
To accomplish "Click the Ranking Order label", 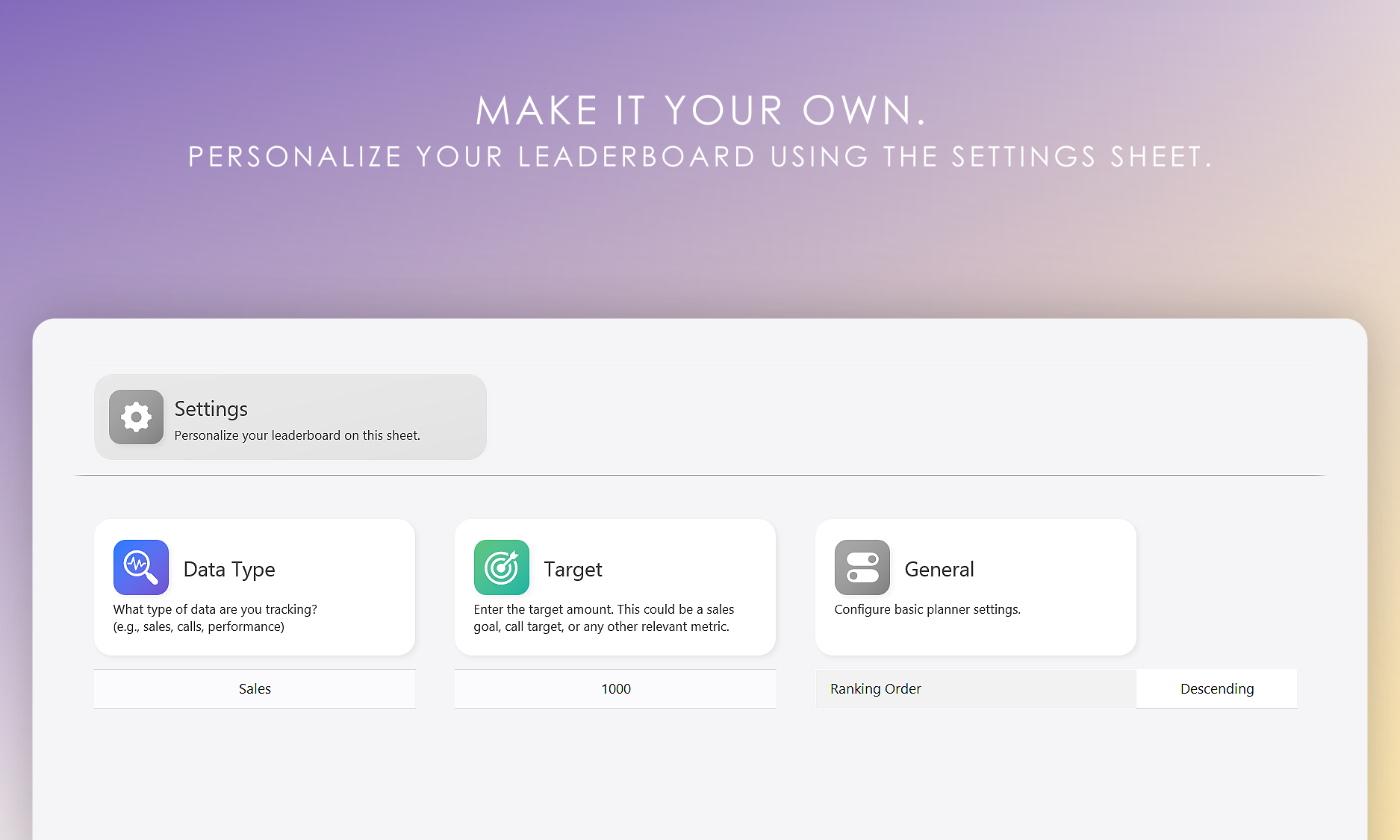I will (876, 688).
